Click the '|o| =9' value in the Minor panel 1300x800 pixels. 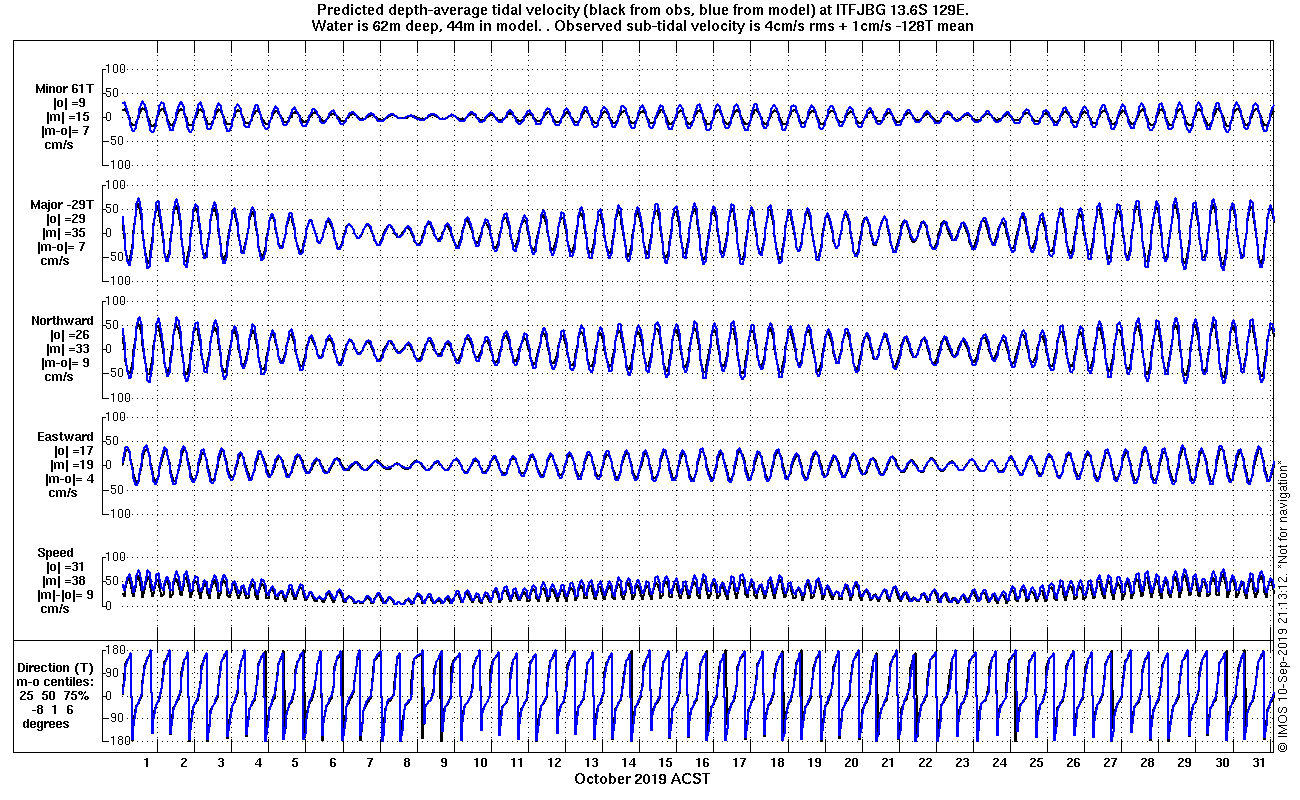(x=69, y=103)
